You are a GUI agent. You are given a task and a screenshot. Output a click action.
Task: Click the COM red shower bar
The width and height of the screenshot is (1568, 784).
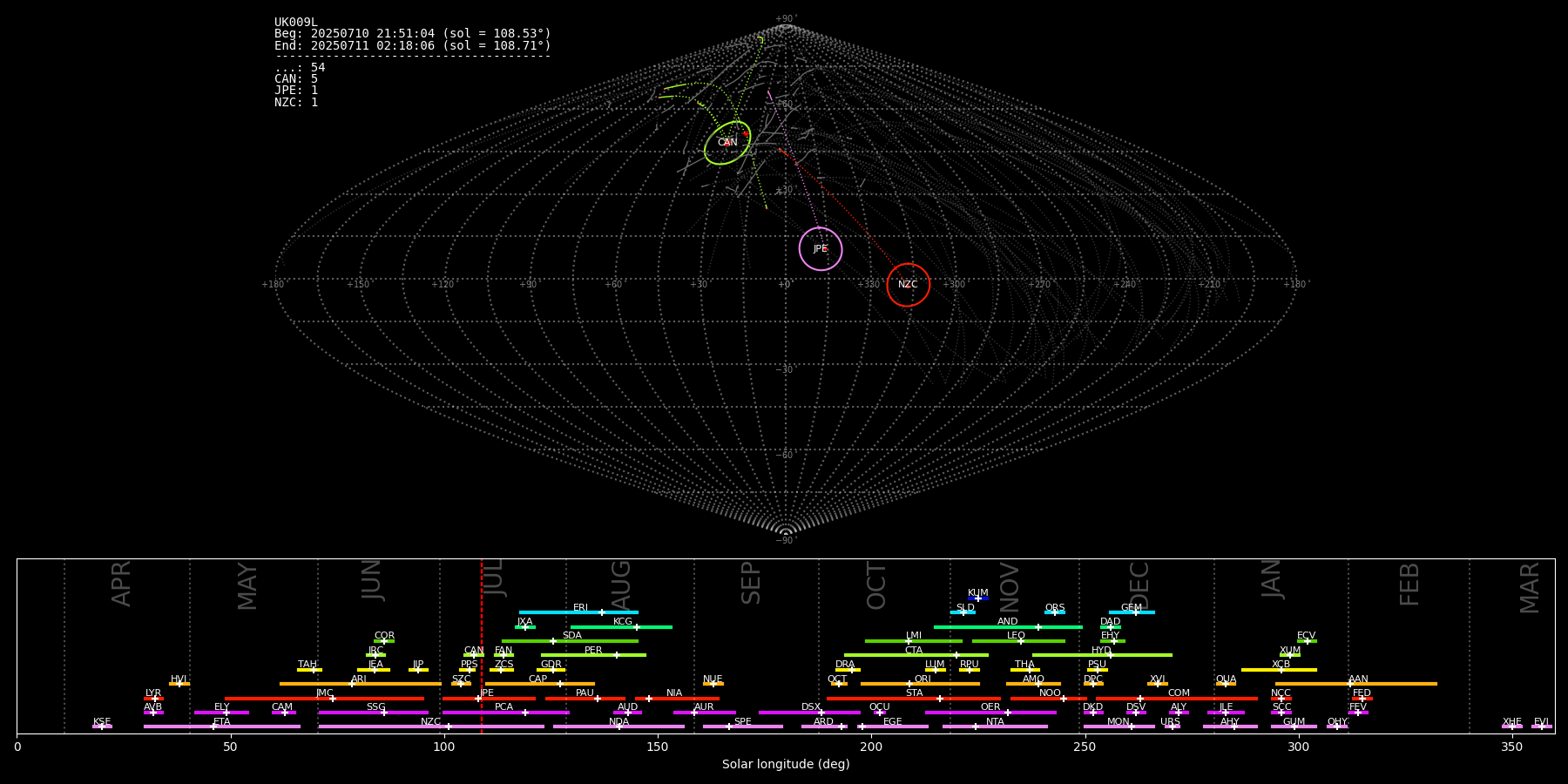[x=1177, y=699]
